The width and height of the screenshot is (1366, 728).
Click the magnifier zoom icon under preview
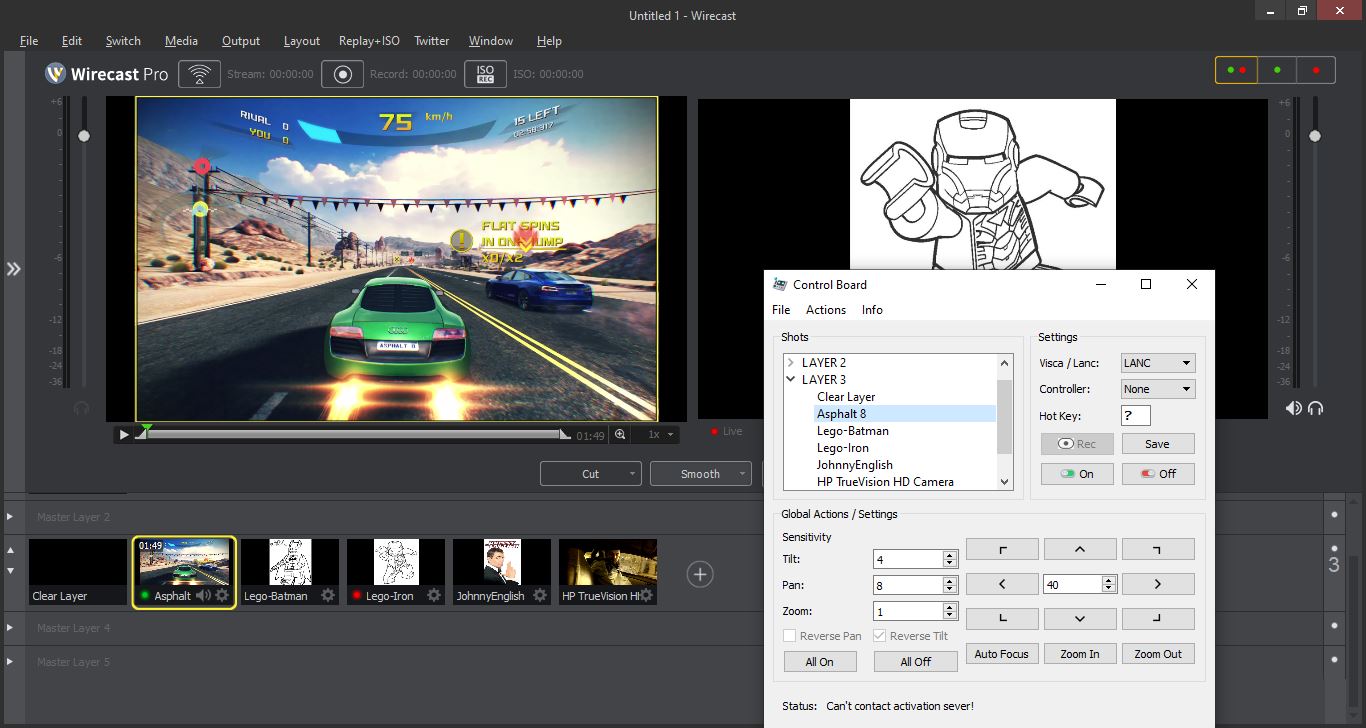(x=620, y=434)
